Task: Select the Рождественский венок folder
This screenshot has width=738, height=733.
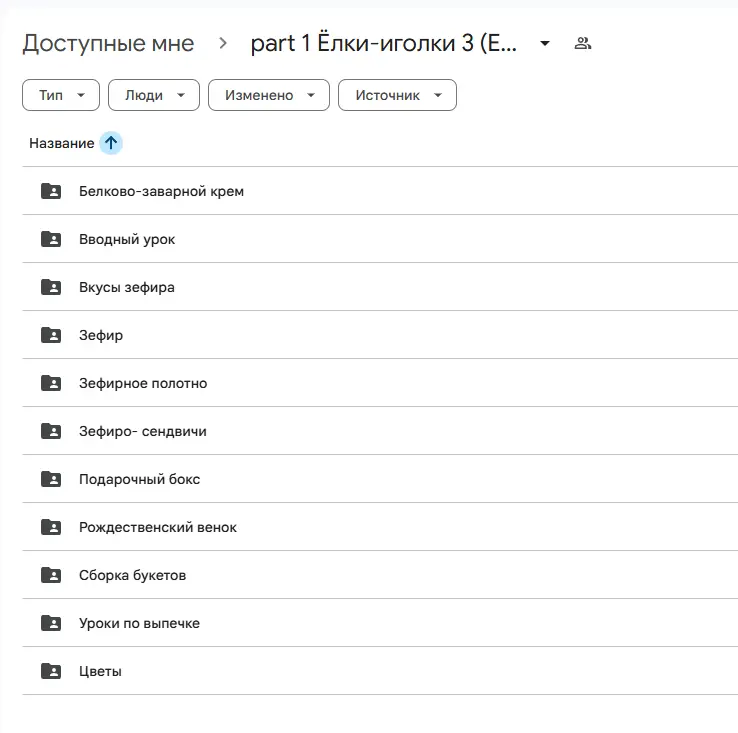Action: pyautogui.click(x=158, y=527)
